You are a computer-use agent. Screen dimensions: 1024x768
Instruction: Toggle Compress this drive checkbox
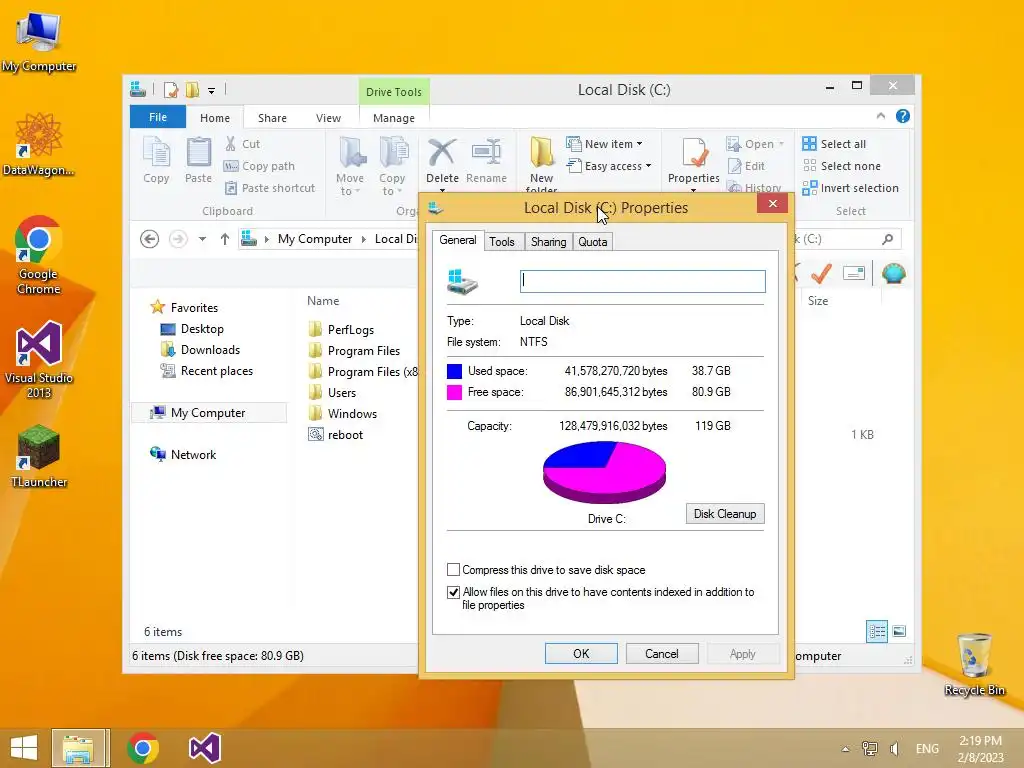453,569
